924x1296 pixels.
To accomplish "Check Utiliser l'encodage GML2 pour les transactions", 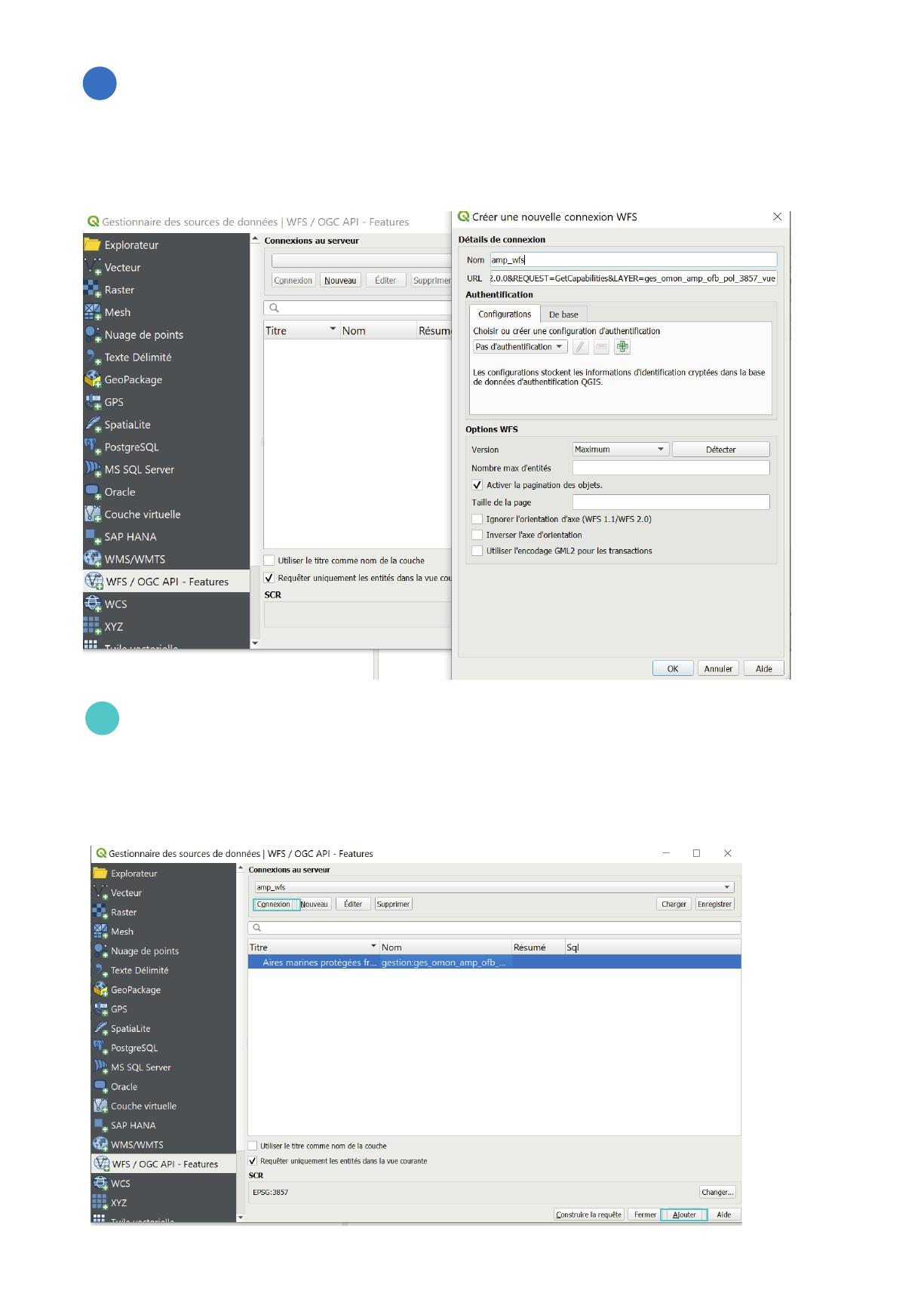I will coord(477,551).
